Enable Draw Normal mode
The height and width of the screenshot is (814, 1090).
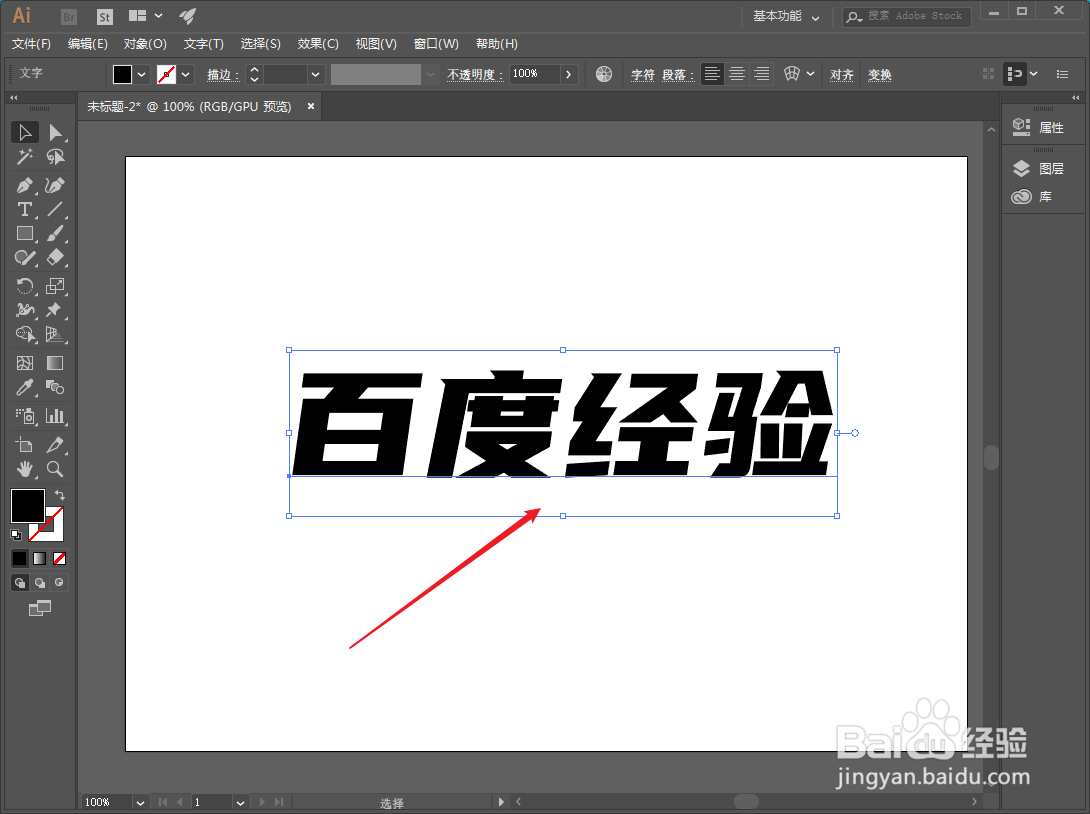tap(19, 583)
